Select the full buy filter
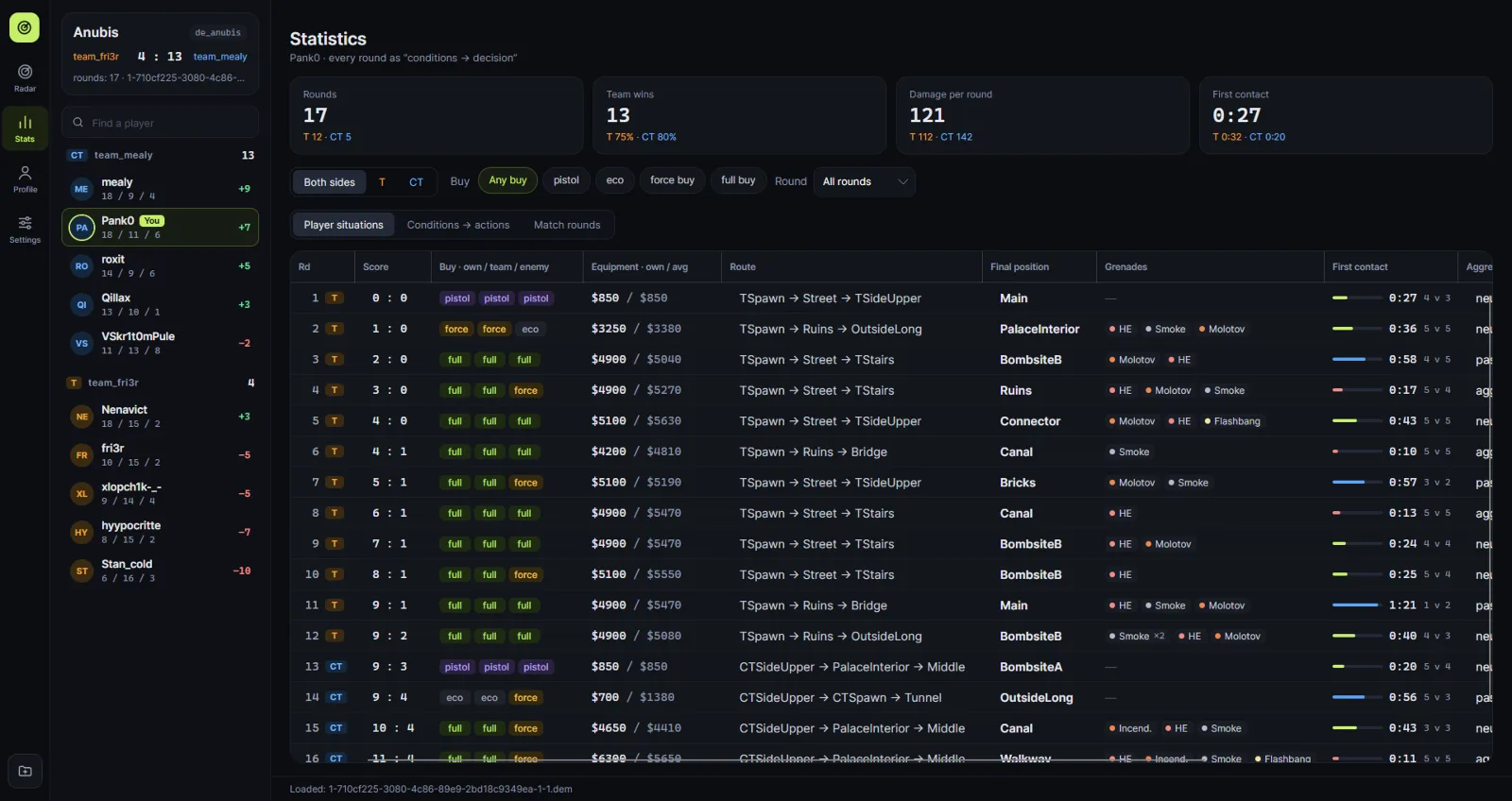 [x=738, y=180]
